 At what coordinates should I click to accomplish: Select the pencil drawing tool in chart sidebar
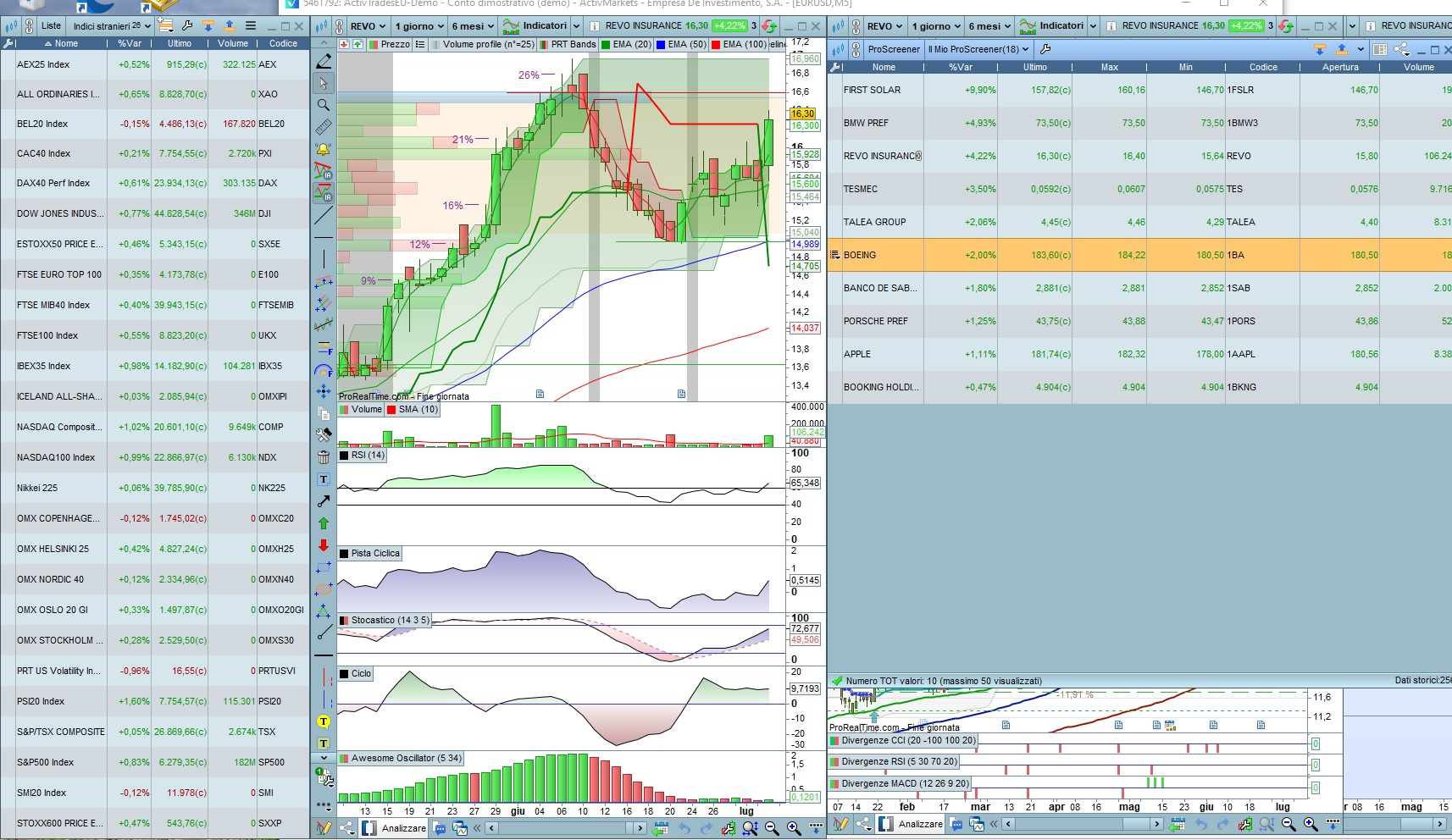point(324,61)
